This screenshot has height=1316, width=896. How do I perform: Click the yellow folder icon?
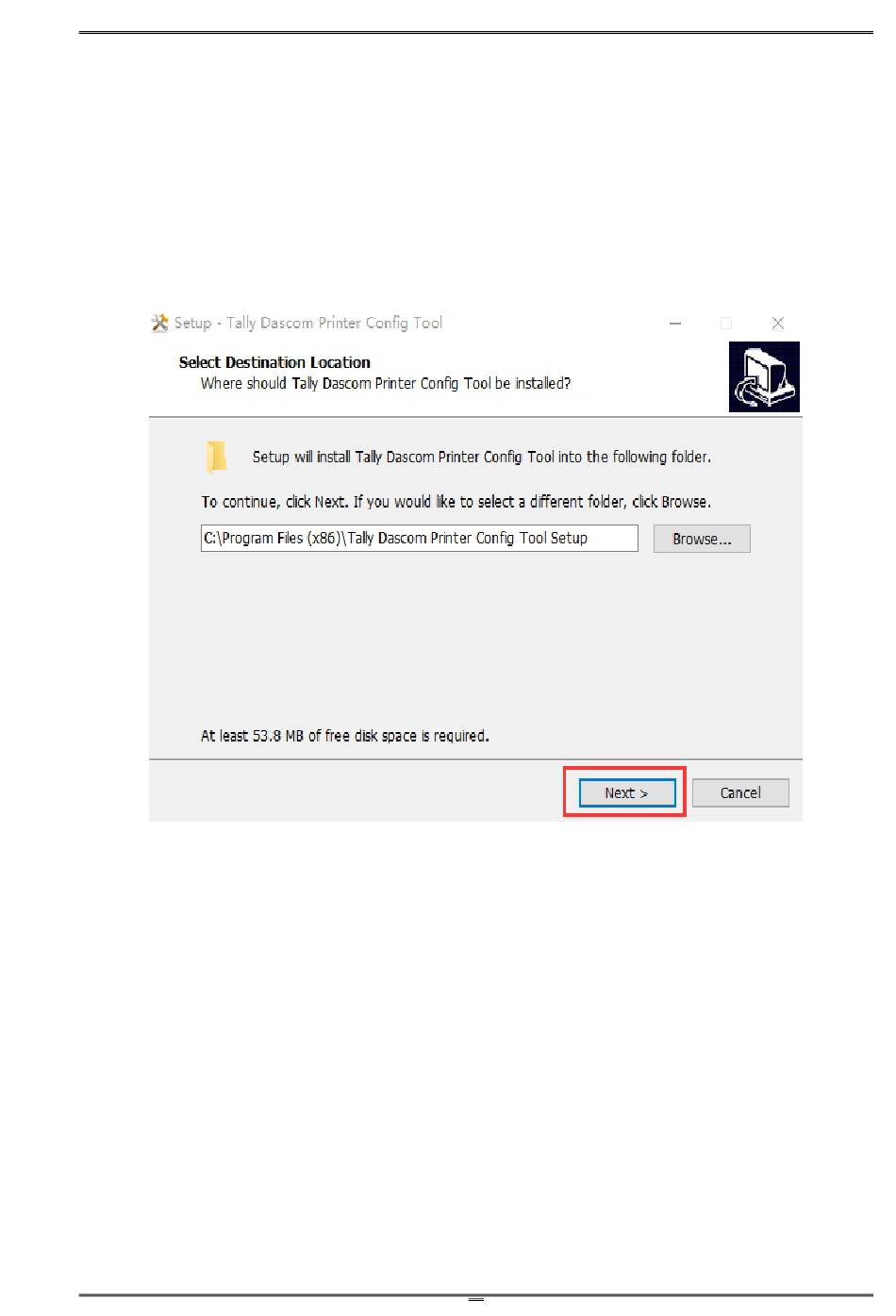pos(216,457)
